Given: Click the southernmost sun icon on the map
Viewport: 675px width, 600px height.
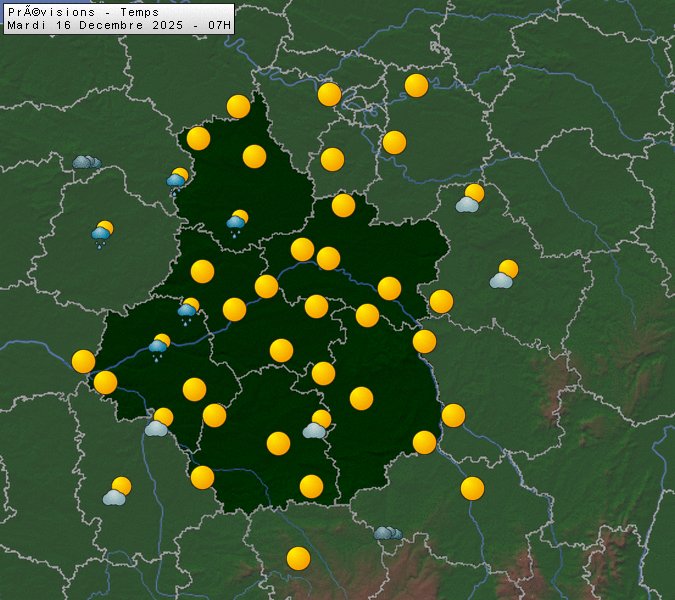Looking at the screenshot, I should pos(298,558).
